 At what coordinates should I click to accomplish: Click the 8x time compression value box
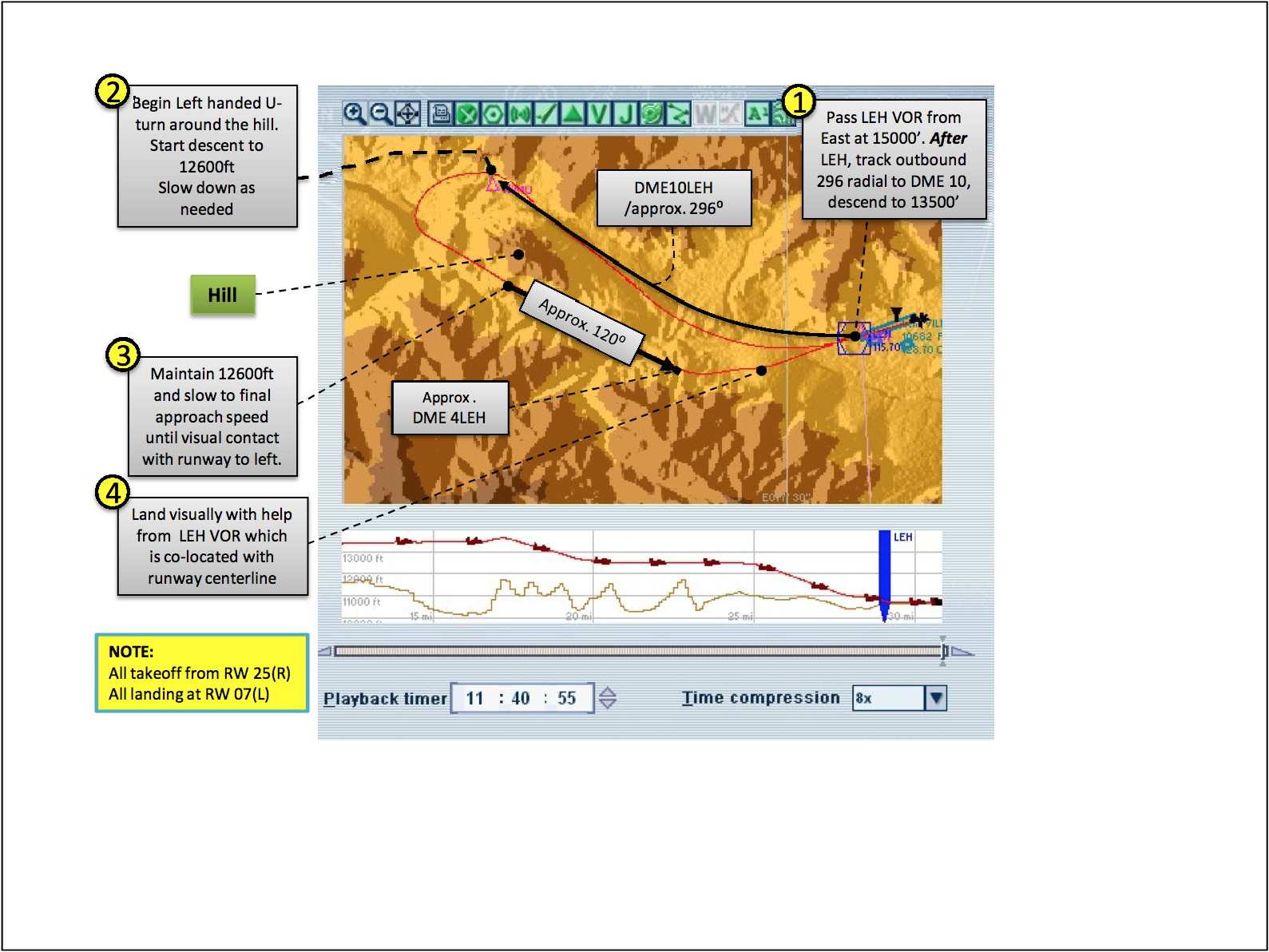coord(889,698)
